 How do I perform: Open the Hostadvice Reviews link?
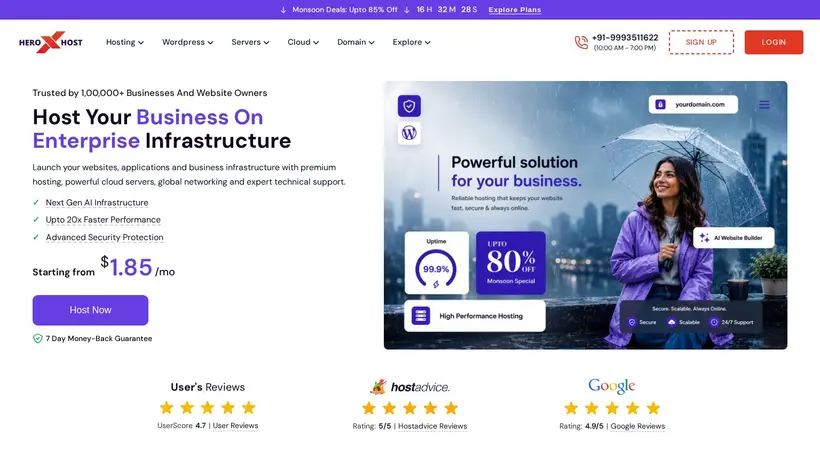click(x=432, y=426)
